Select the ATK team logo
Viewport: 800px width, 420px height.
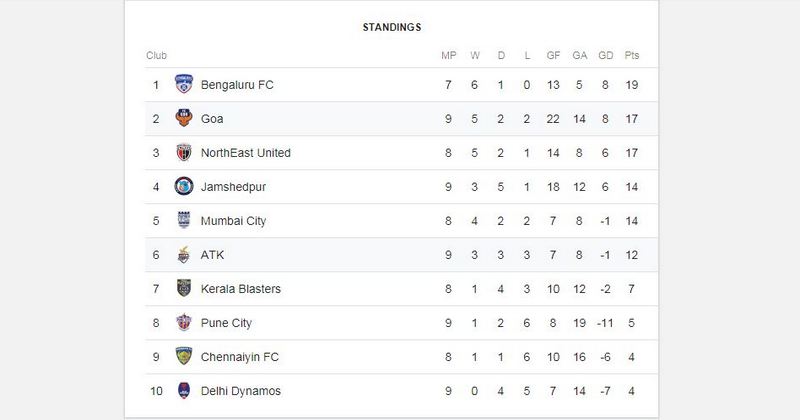coord(184,255)
